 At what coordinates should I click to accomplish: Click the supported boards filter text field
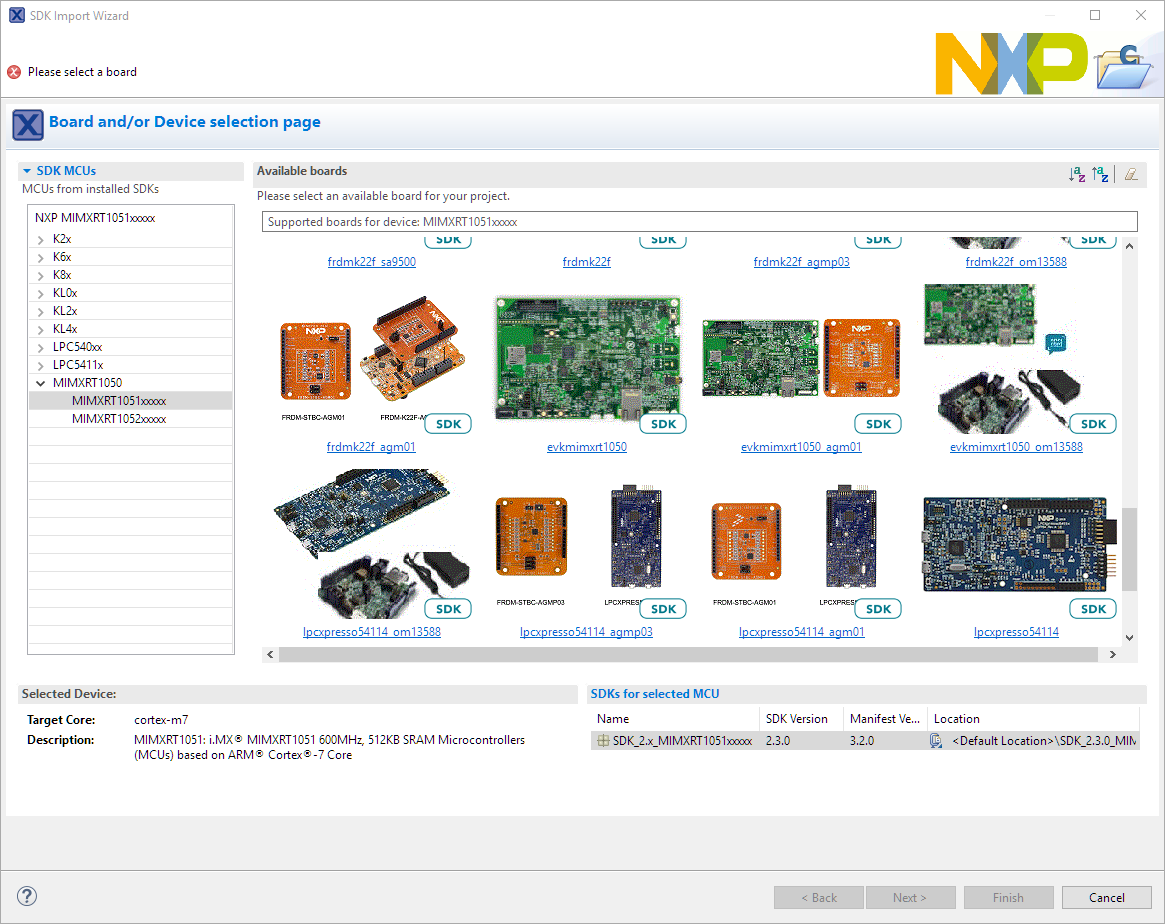click(x=699, y=222)
